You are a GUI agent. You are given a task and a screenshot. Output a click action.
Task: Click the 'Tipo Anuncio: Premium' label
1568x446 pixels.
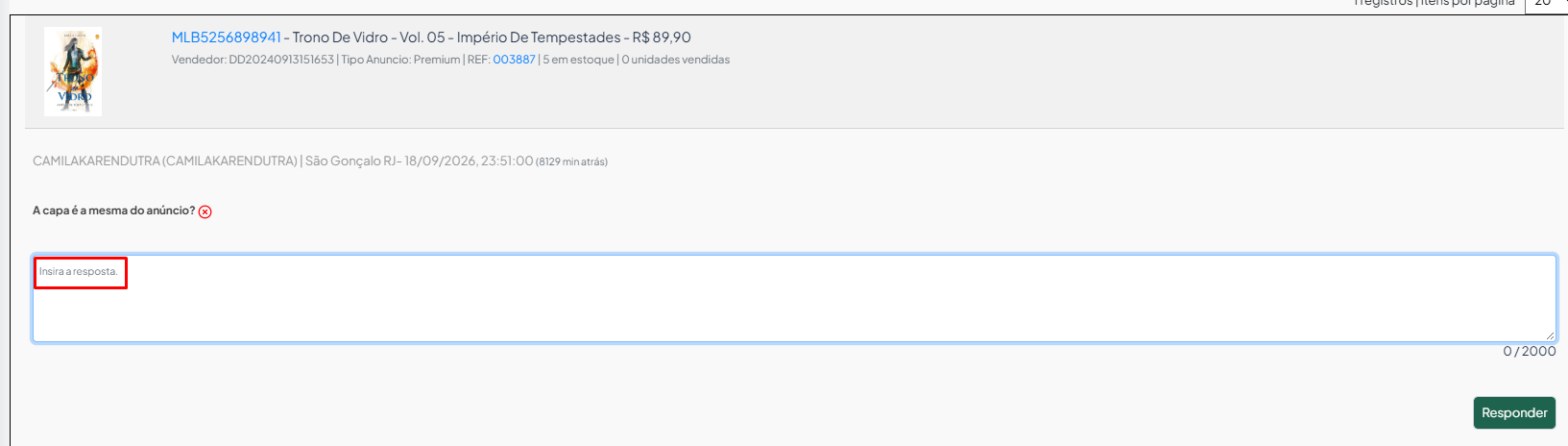[400, 60]
